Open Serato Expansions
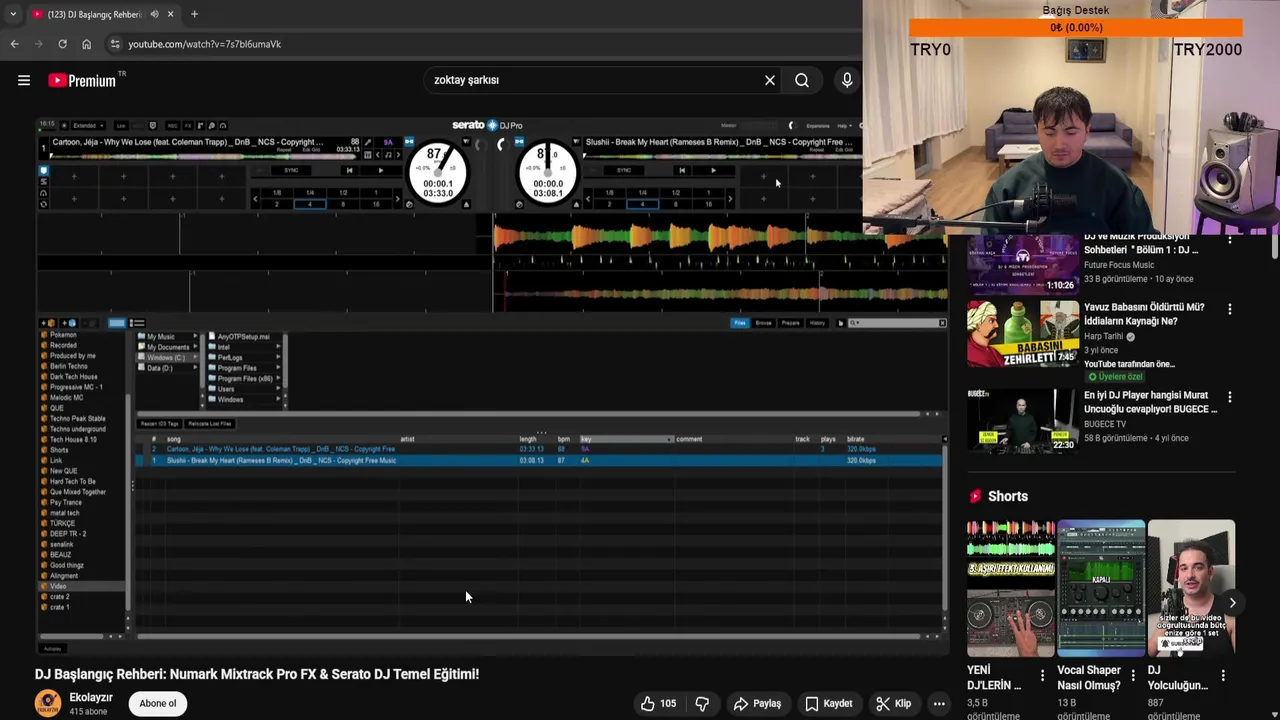The image size is (1280, 720). coord(818,126)
